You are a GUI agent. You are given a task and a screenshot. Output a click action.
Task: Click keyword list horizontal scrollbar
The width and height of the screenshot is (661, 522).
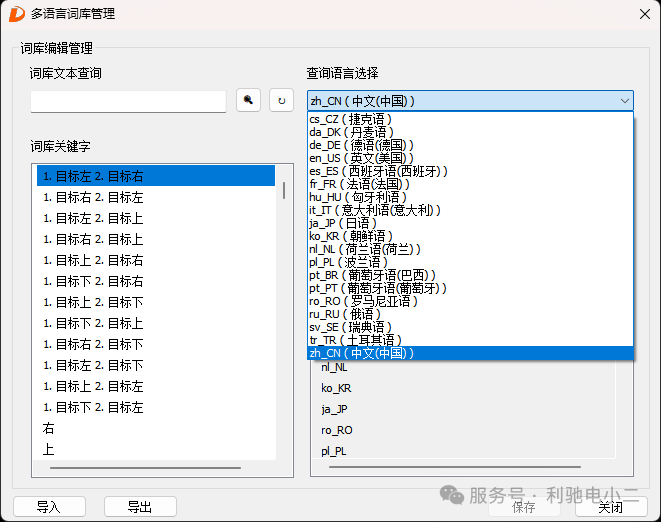(x=145, y=468)
